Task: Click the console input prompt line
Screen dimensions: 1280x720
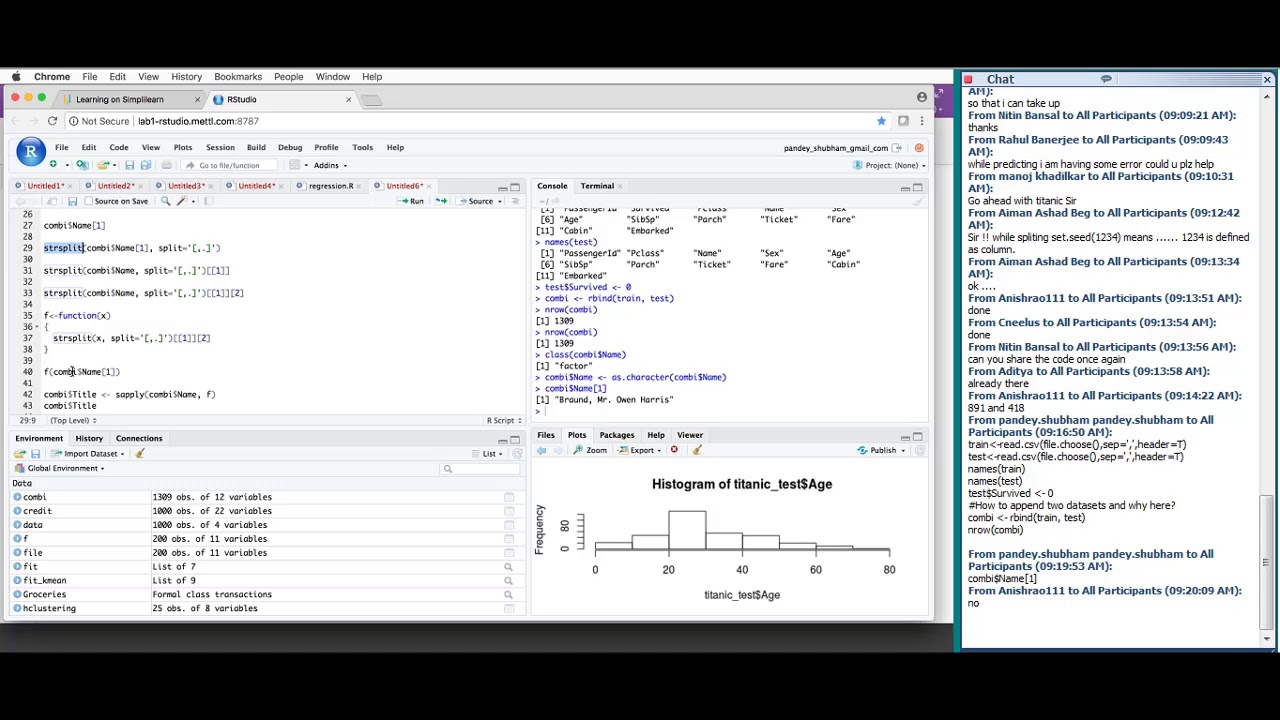Action: click(x=728, y=411)
